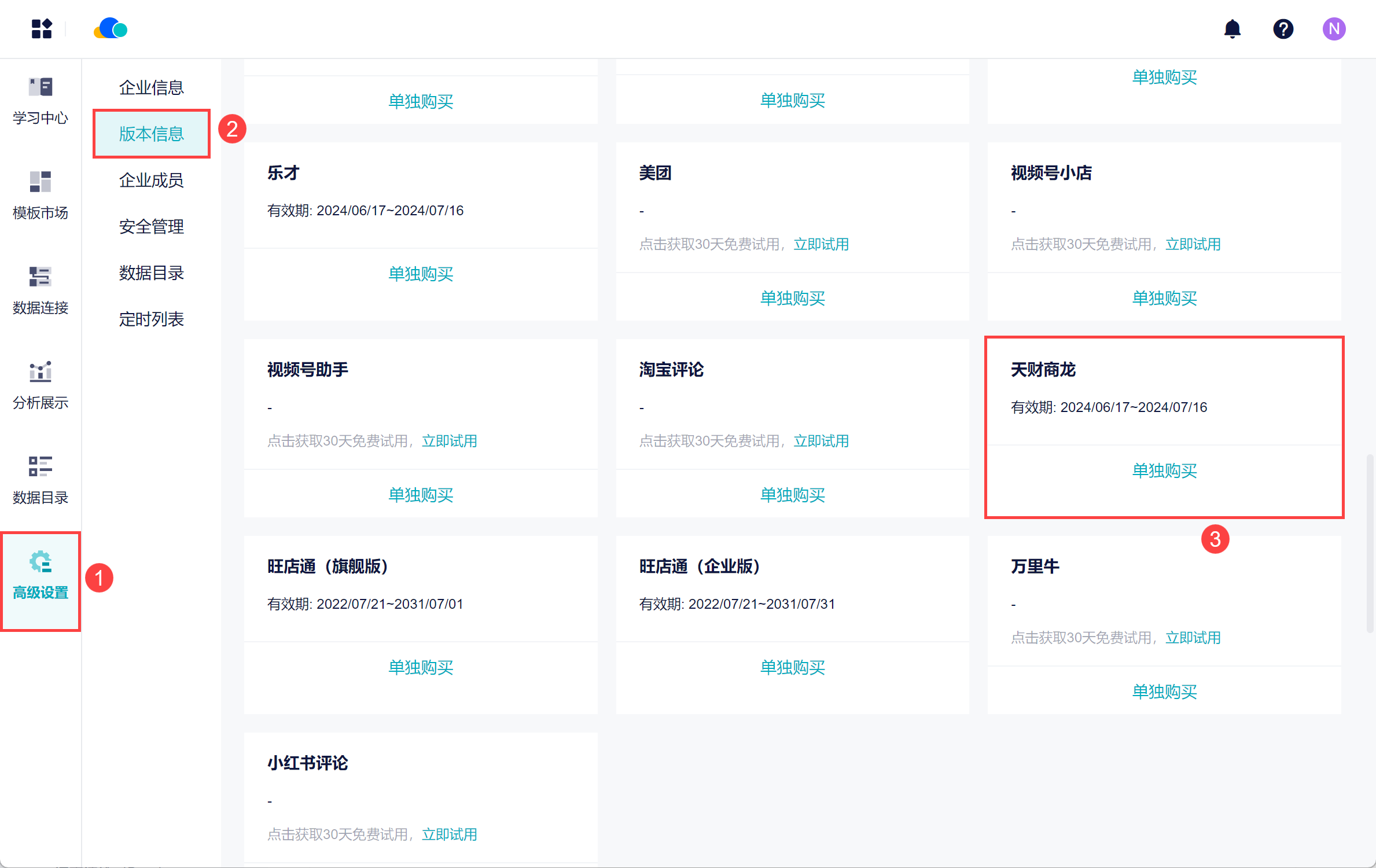Open notifications bell icon
The width and height of the screenshot is (1376, 868).
1232,29
